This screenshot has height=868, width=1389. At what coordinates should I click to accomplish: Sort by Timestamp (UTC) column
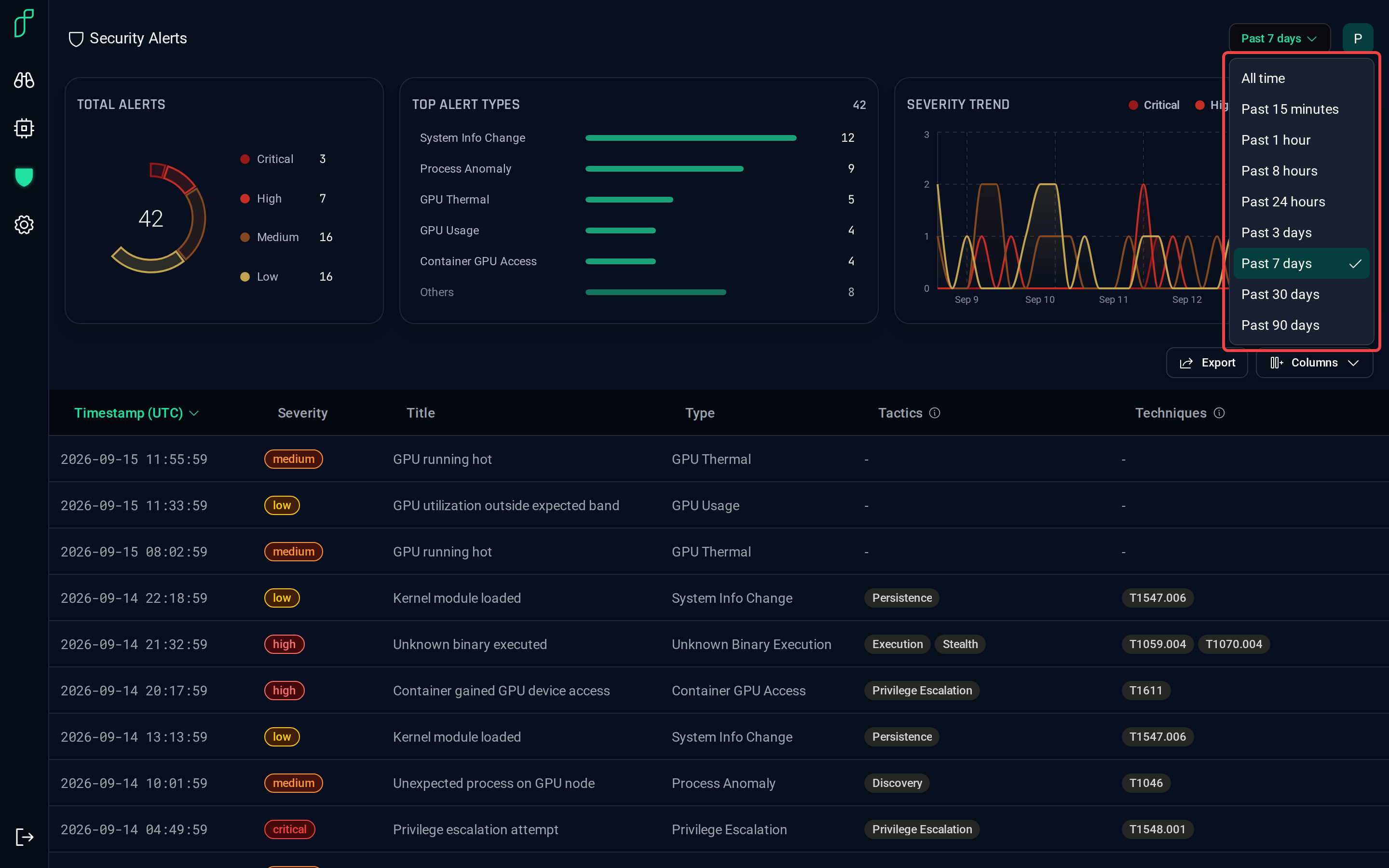coord(136,413)
